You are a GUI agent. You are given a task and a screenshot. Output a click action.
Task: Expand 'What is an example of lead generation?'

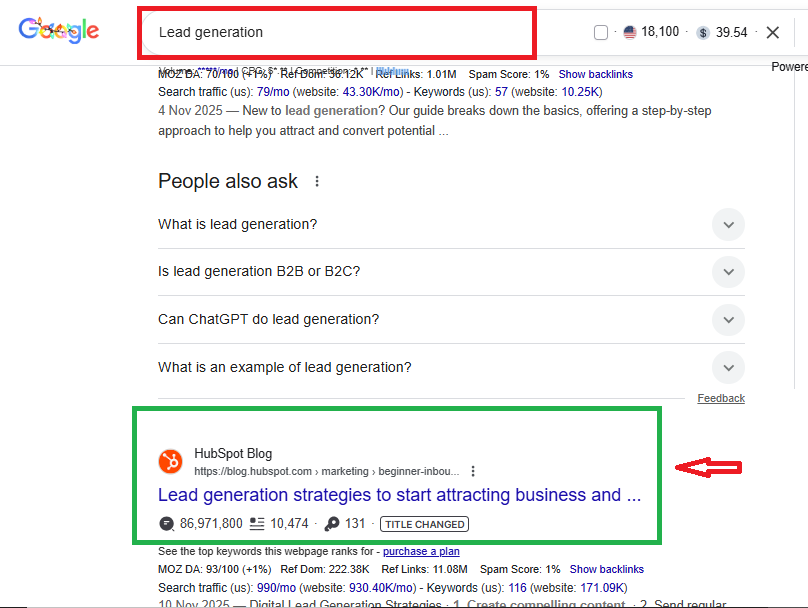click(x=728, y=367)
